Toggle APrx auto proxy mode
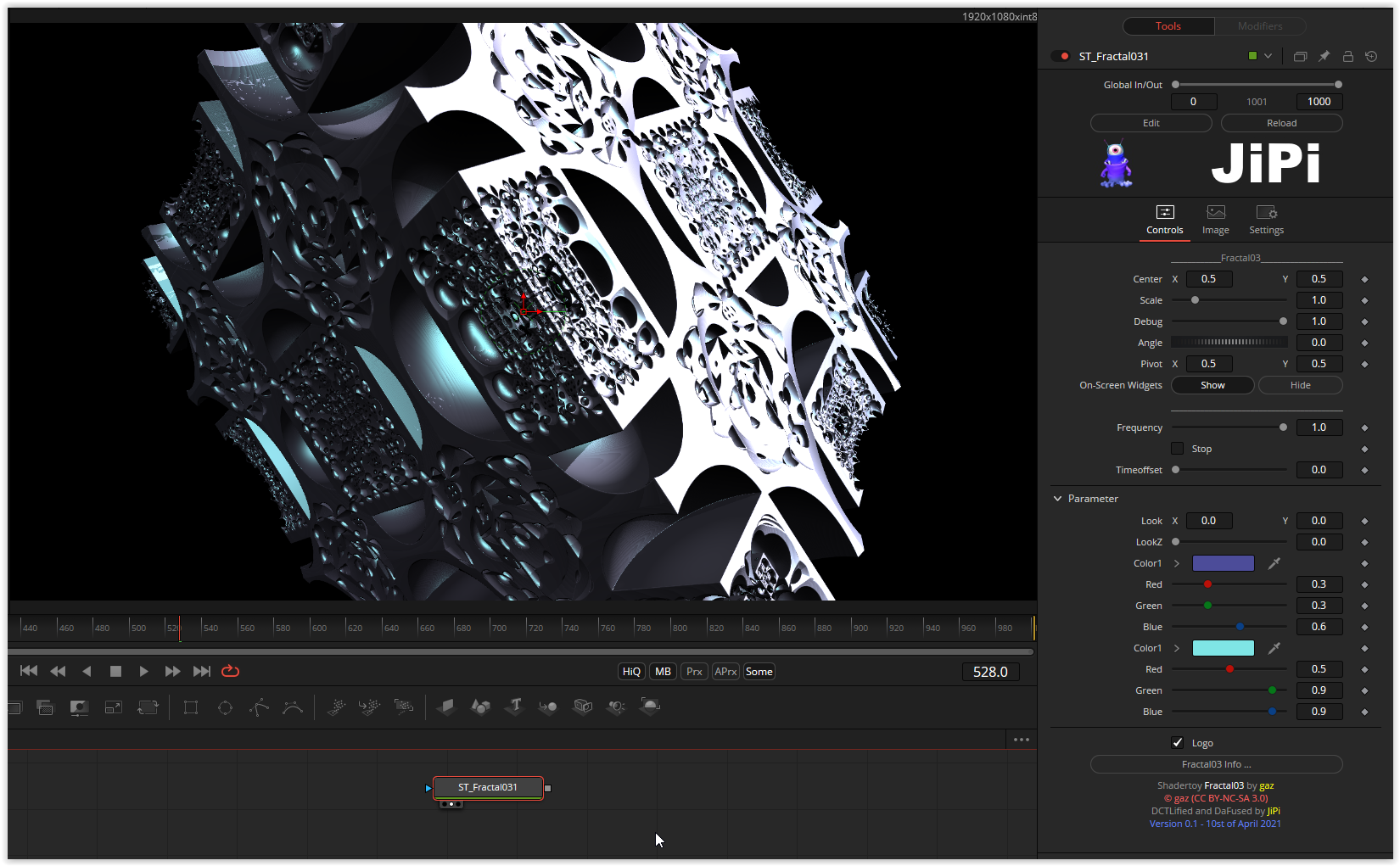 (725, 672)
